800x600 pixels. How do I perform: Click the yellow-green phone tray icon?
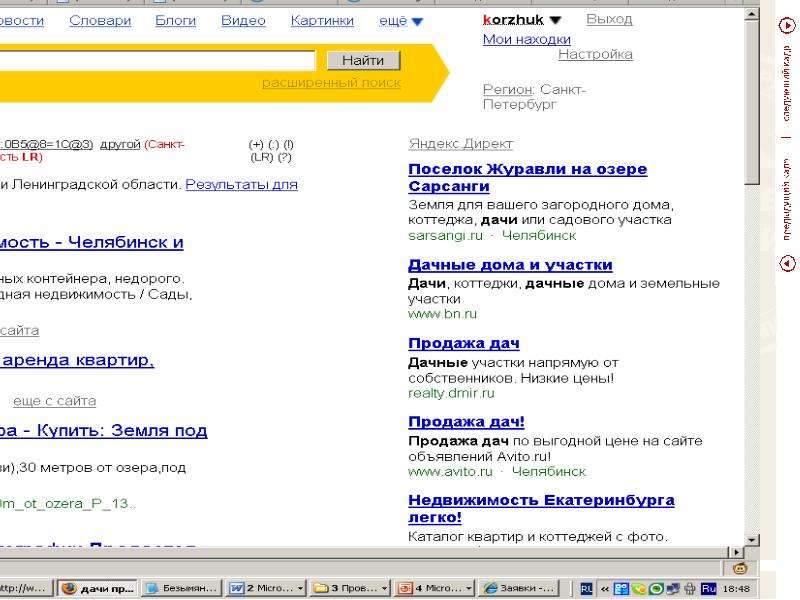click(639, 589)
